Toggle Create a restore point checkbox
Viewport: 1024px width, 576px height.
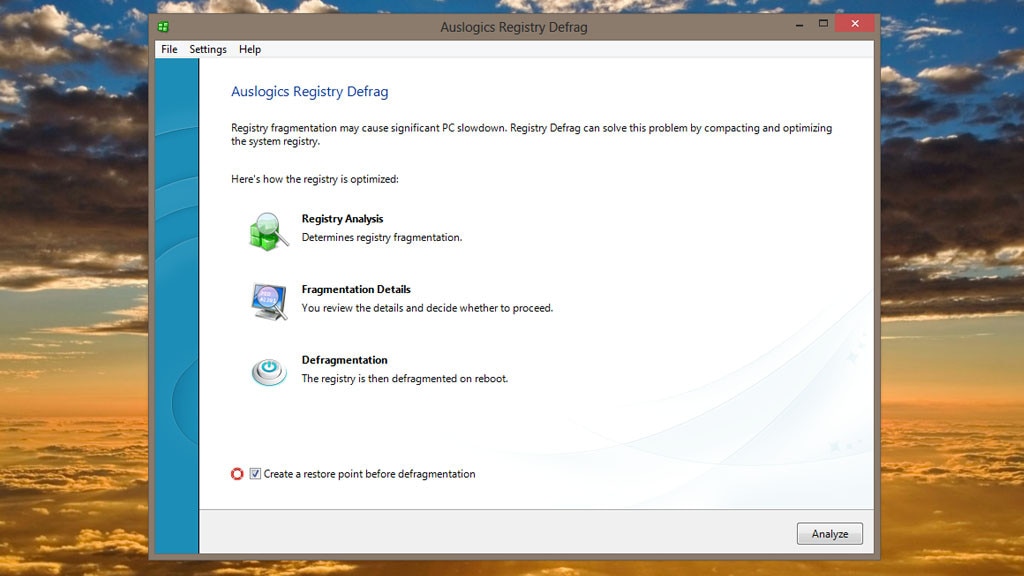[255, 473]
